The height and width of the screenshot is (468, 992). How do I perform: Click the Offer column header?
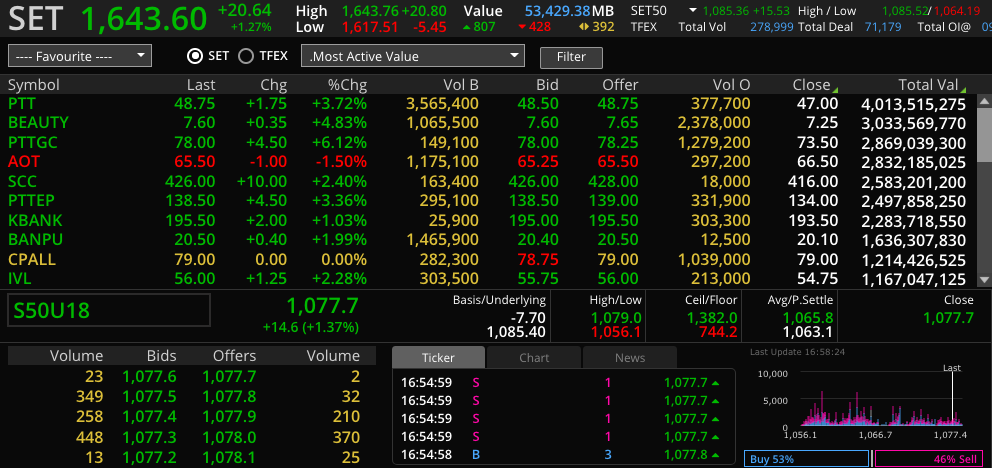620,85
